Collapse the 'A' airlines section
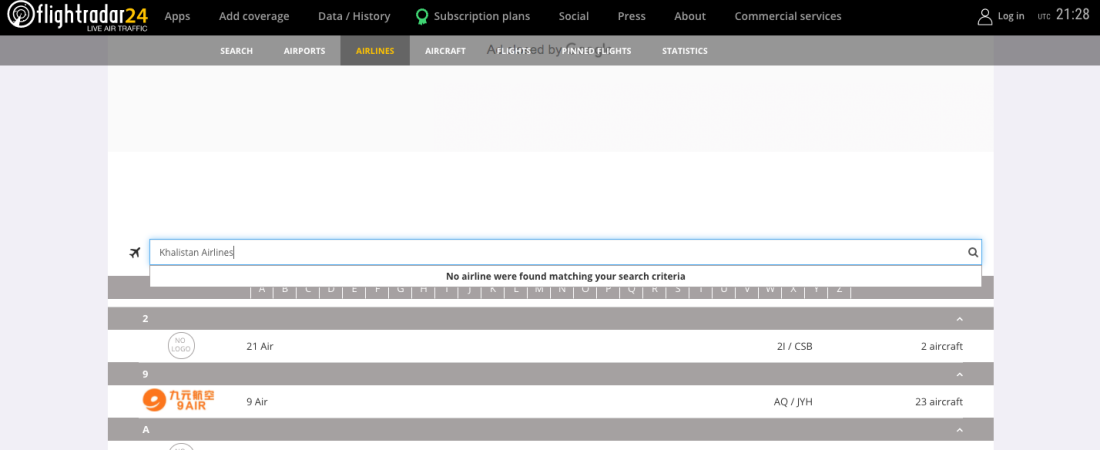 pyautogui.click(x=960, y=430)
